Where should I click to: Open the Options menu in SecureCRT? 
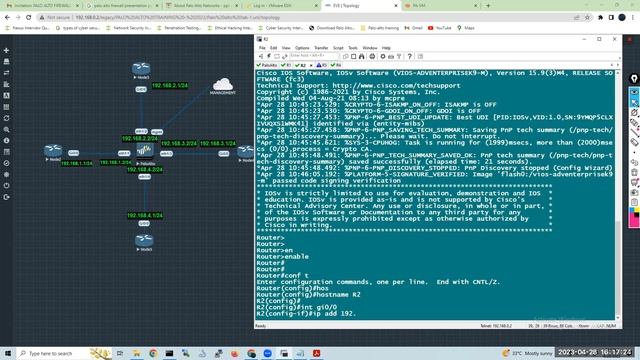tap(302, 48)
